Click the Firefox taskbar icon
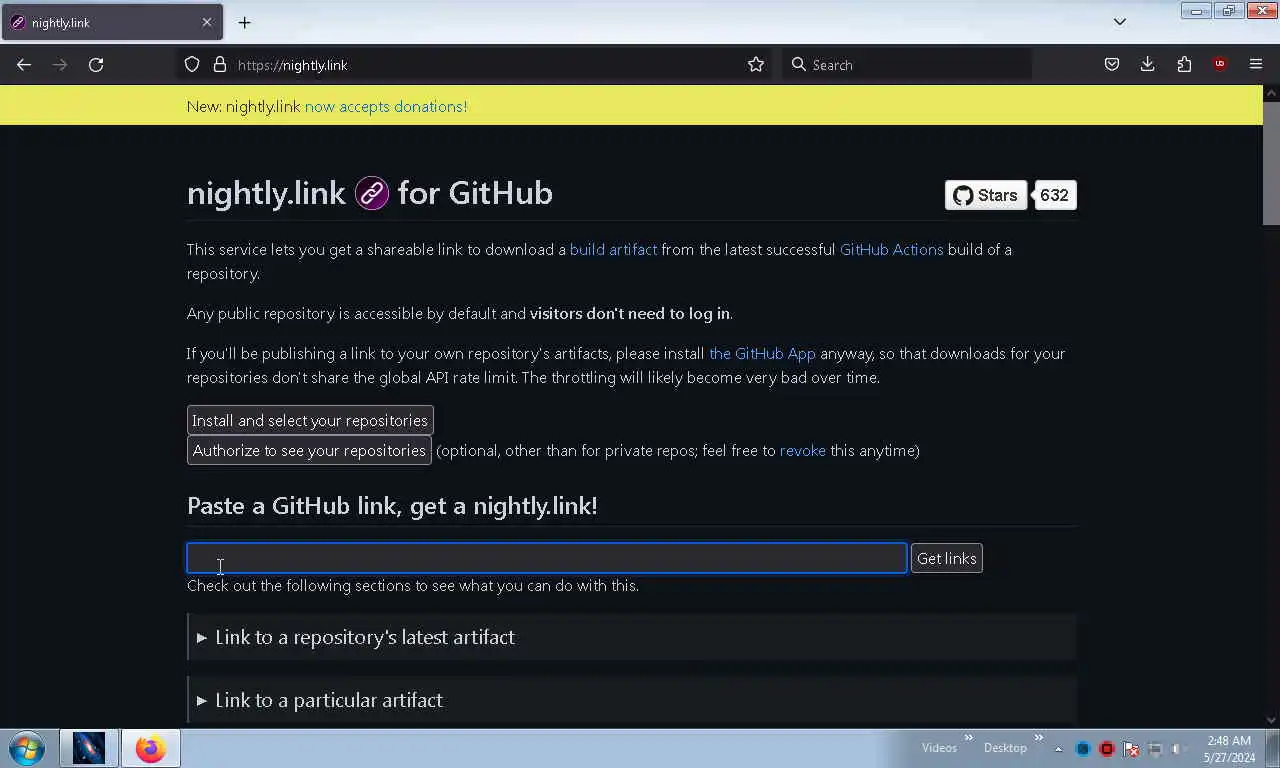 [151, 748]
